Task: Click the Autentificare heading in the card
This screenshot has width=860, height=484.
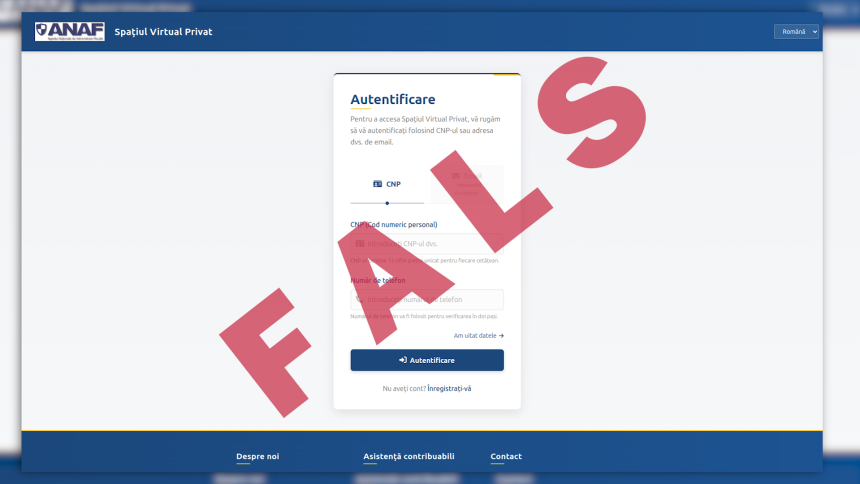Action: 393,99
